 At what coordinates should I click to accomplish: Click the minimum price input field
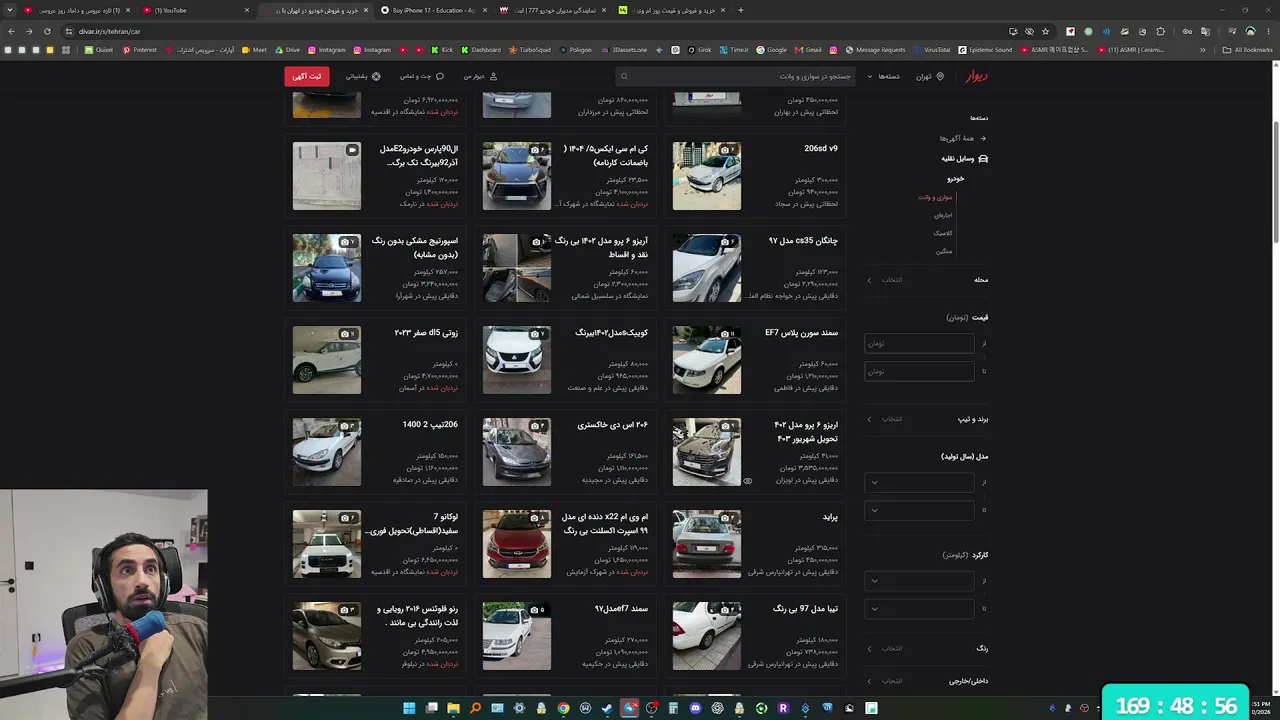pos(919,343)
